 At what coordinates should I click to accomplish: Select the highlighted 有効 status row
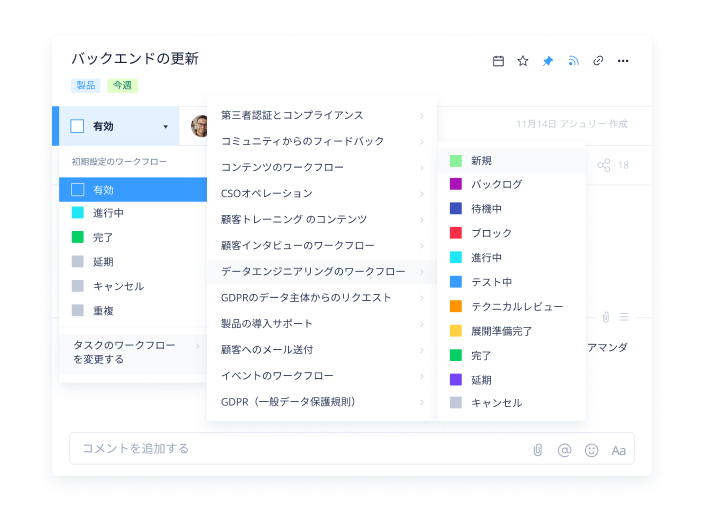point(133,190)
